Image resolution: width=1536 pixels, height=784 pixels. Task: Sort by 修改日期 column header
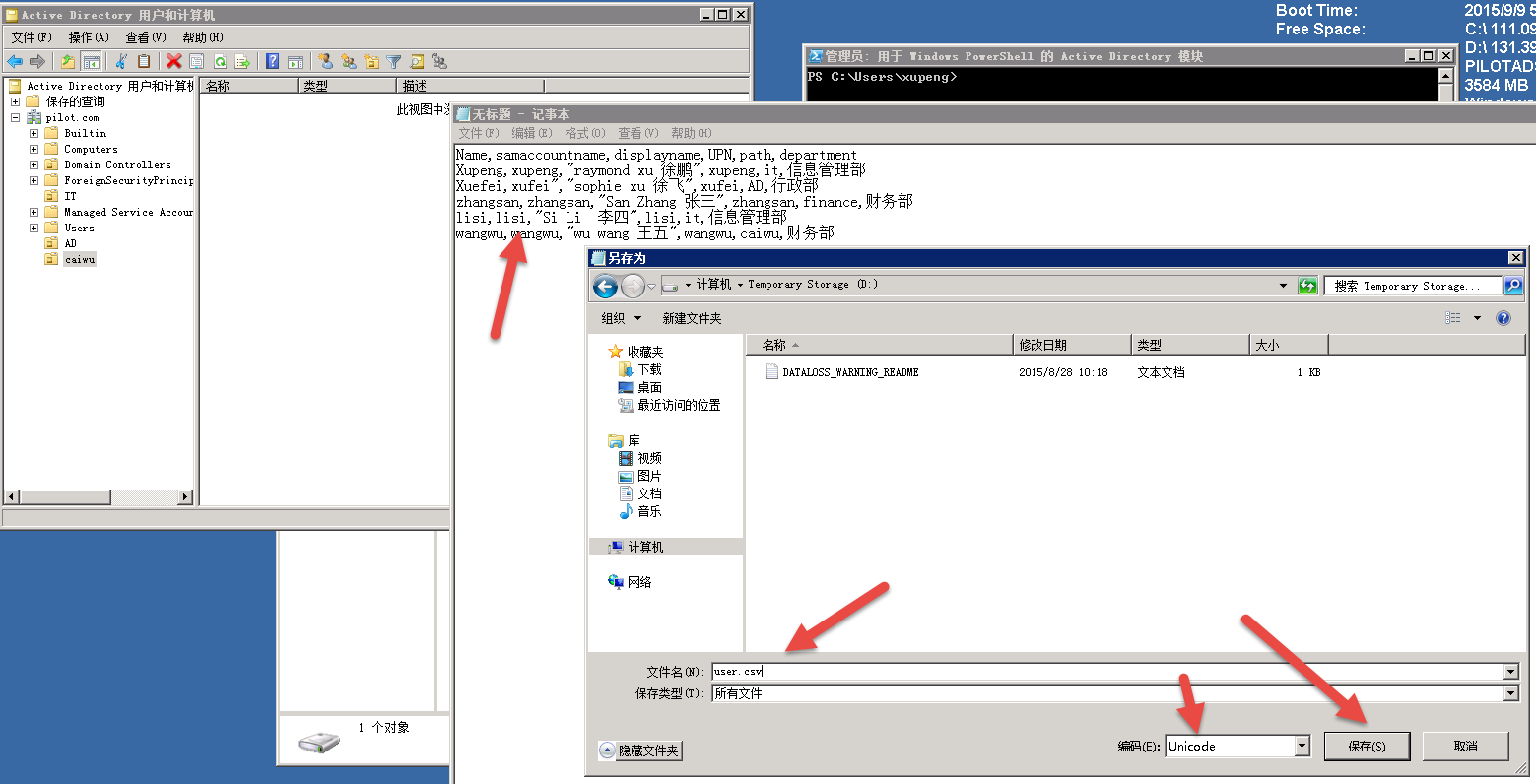click(x=1071, y=345)
